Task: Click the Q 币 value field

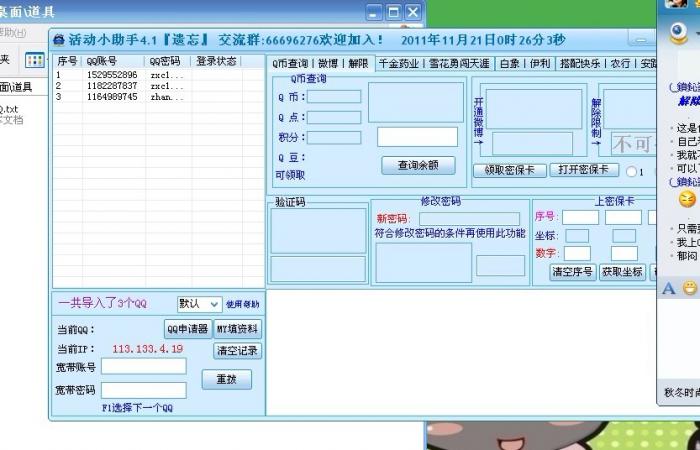Action: pos(334,96)
